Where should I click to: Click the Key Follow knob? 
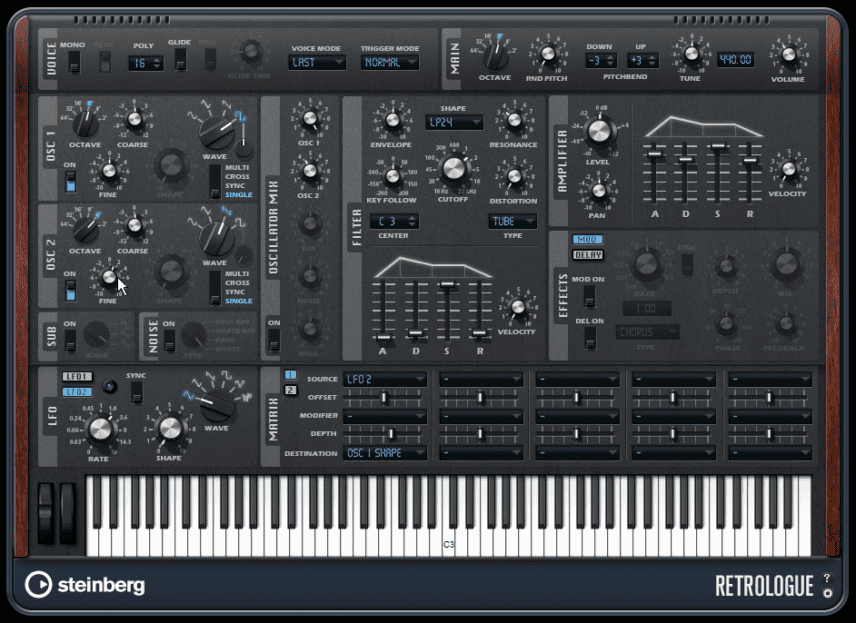[x=392, y=176]
